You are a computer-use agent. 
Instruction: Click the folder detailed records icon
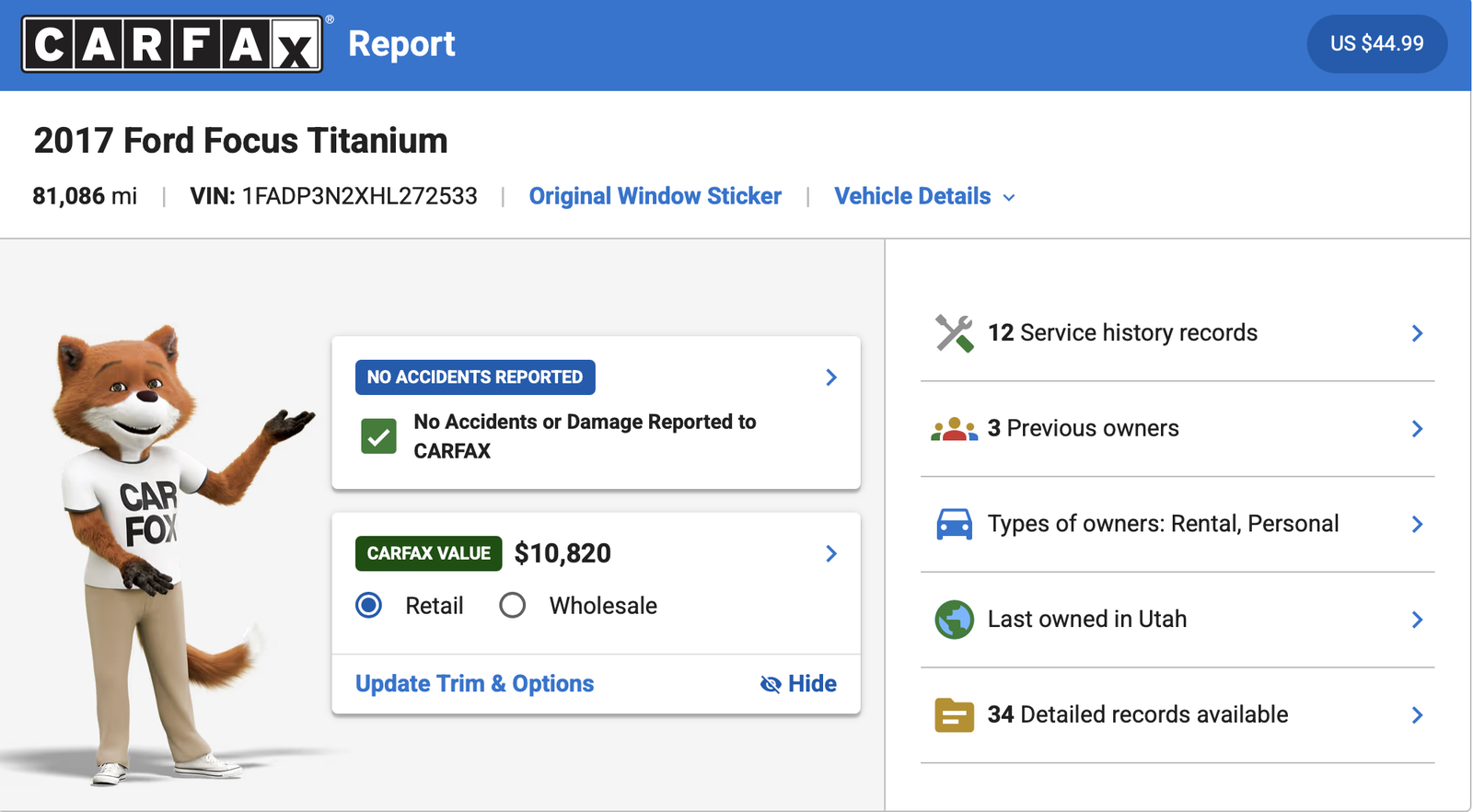[x=954, y=715]
